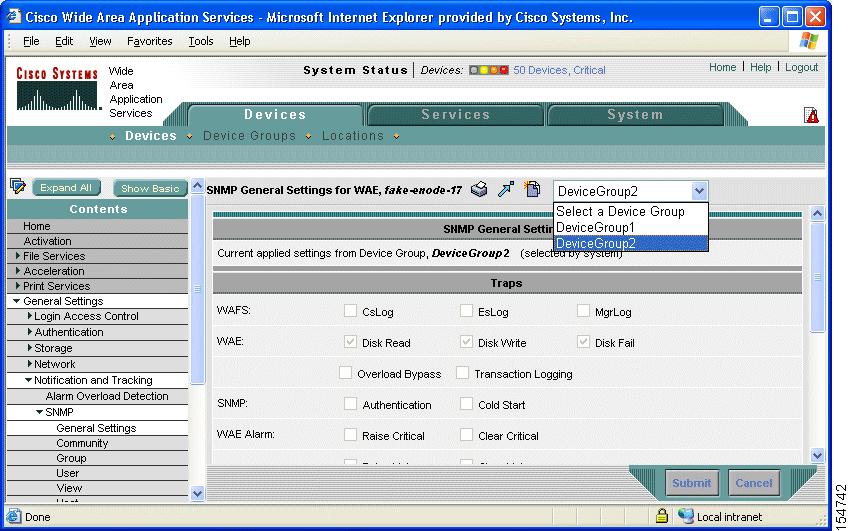
Task: Click the red warning alert icon
Action: click(812, 115)
